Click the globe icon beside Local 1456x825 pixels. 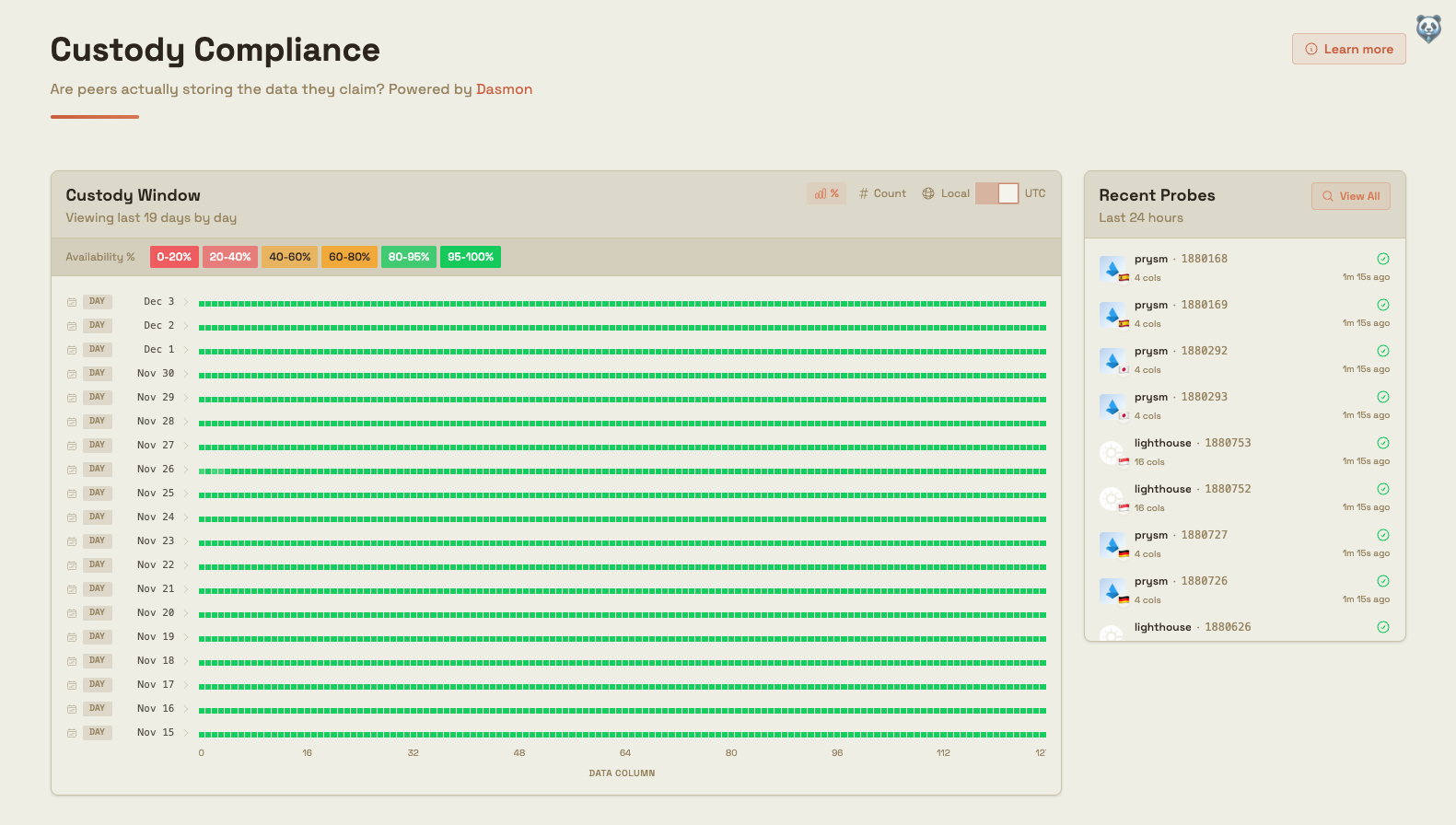(928, 193)
